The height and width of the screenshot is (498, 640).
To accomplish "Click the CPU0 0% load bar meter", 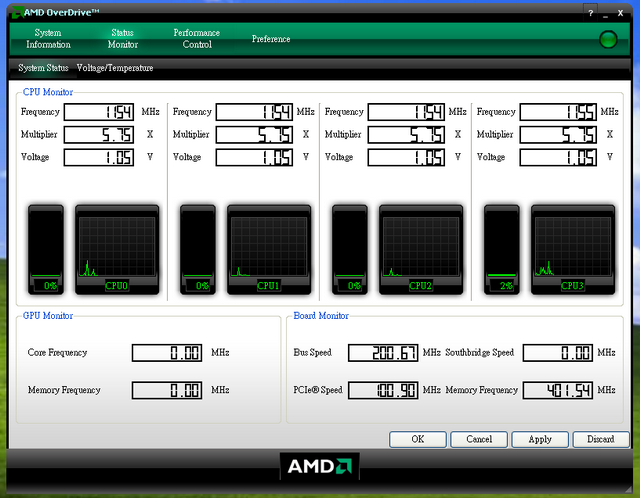I will click(x=46, y=249).
